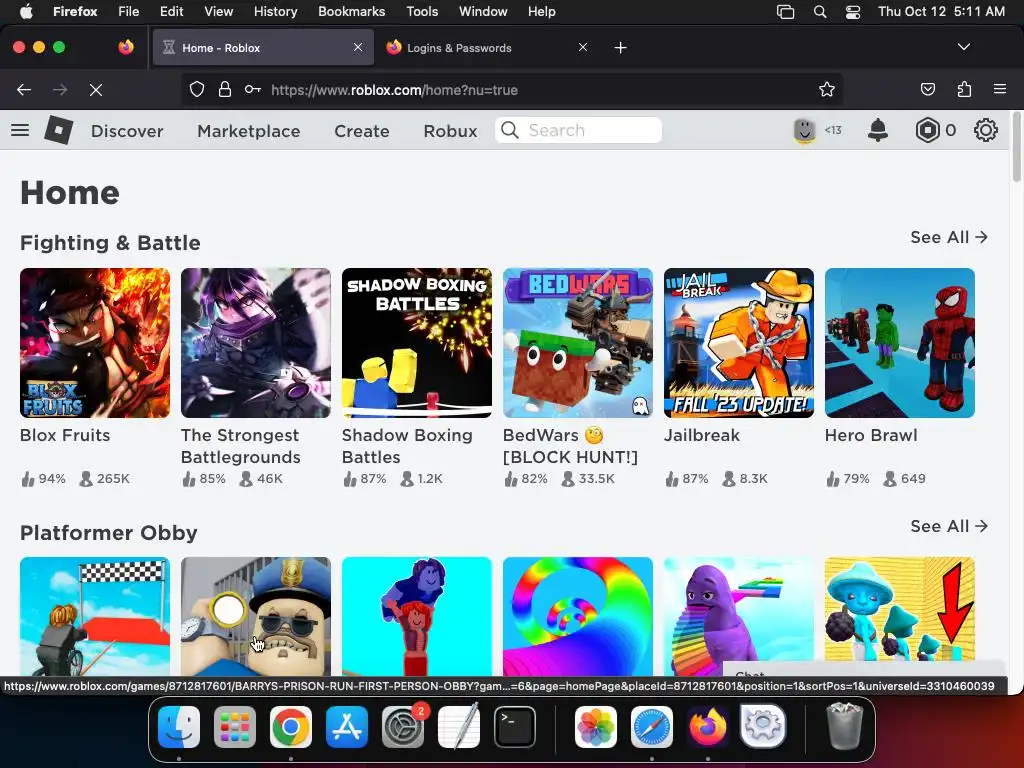View site security lock info
This screenshot has height=768, width=1024.
(x=225, y=89)
